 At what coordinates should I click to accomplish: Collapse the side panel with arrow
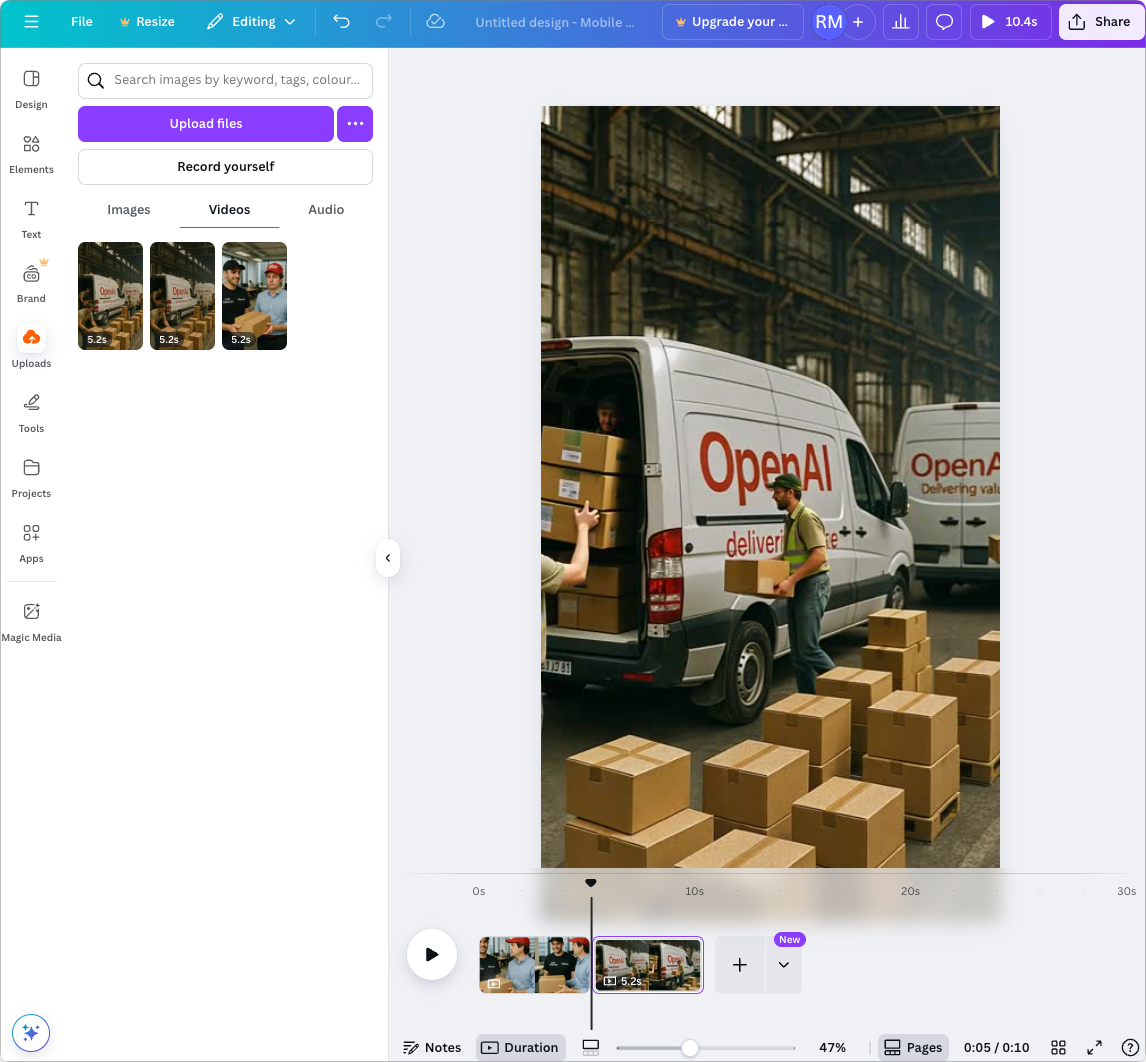(x=388, y=558)
